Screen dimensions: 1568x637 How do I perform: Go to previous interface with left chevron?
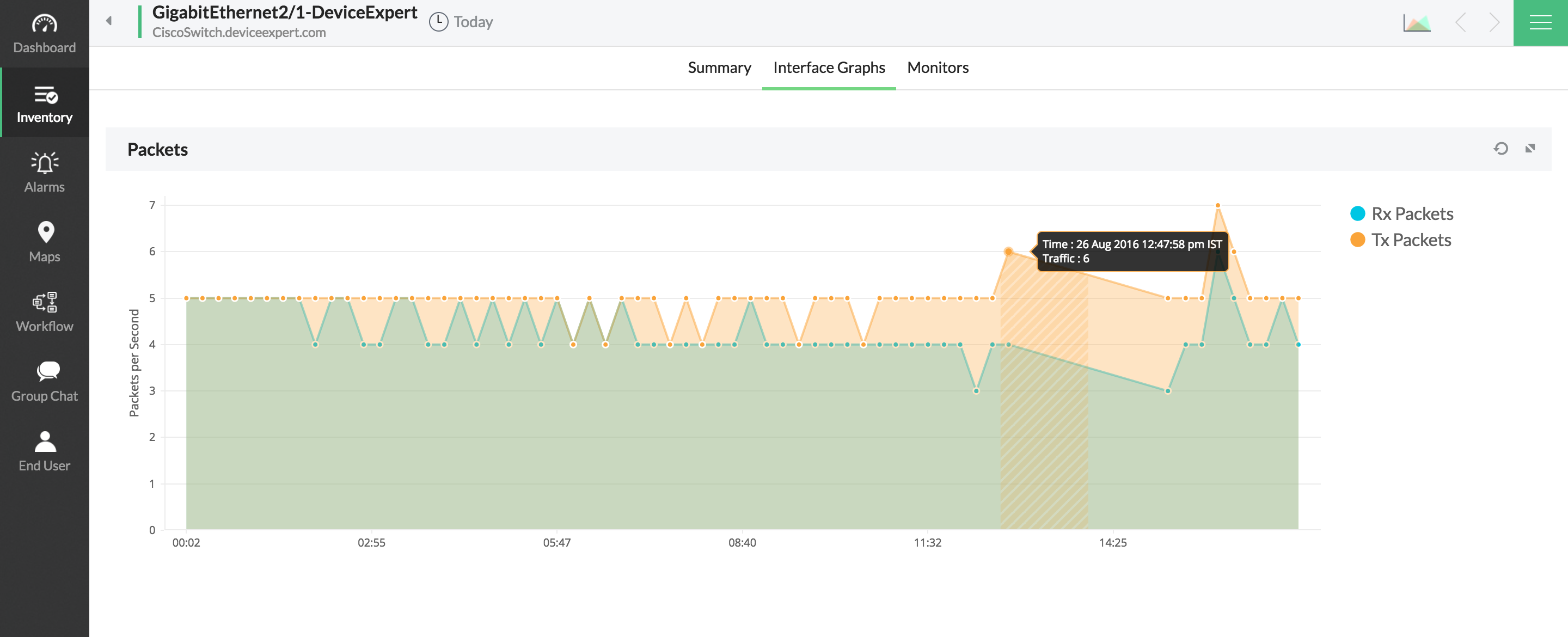(x=1460, y=23)
